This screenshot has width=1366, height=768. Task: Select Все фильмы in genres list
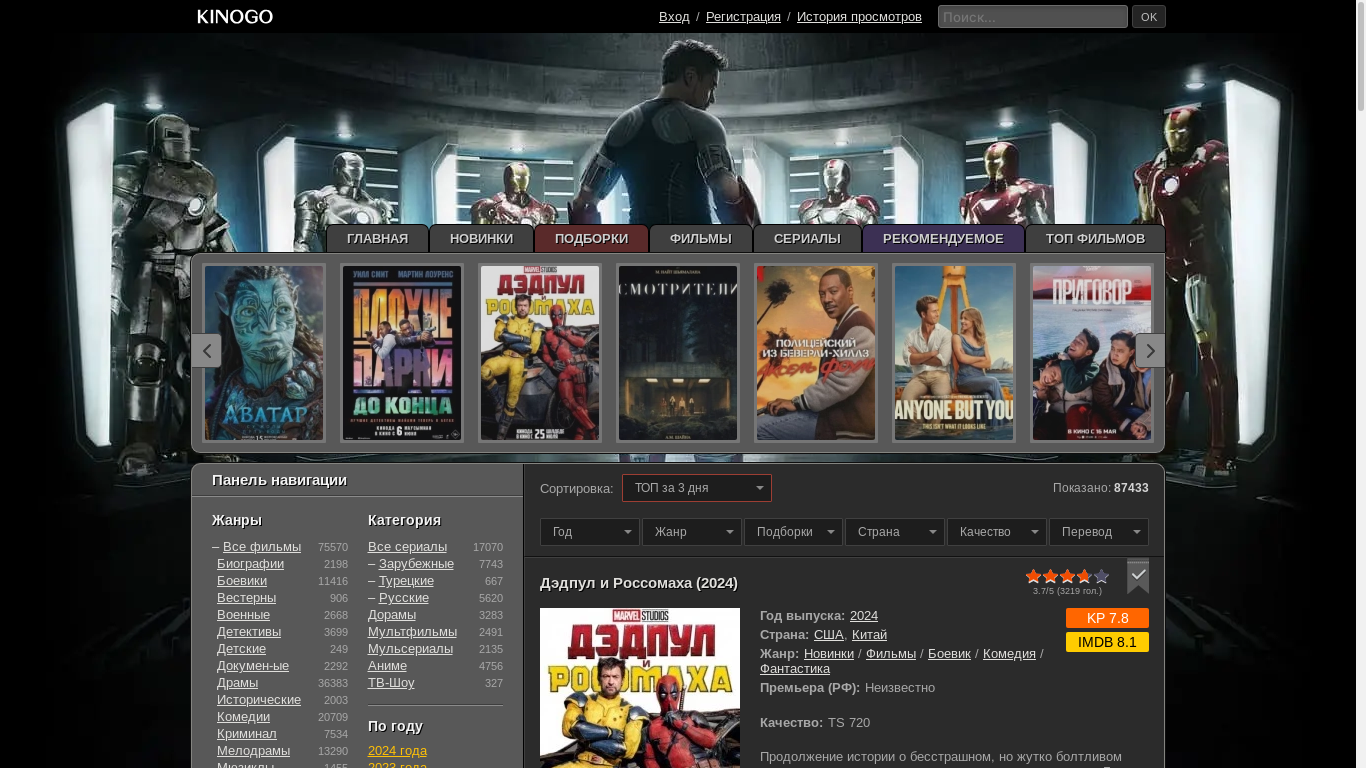[262, 547]
